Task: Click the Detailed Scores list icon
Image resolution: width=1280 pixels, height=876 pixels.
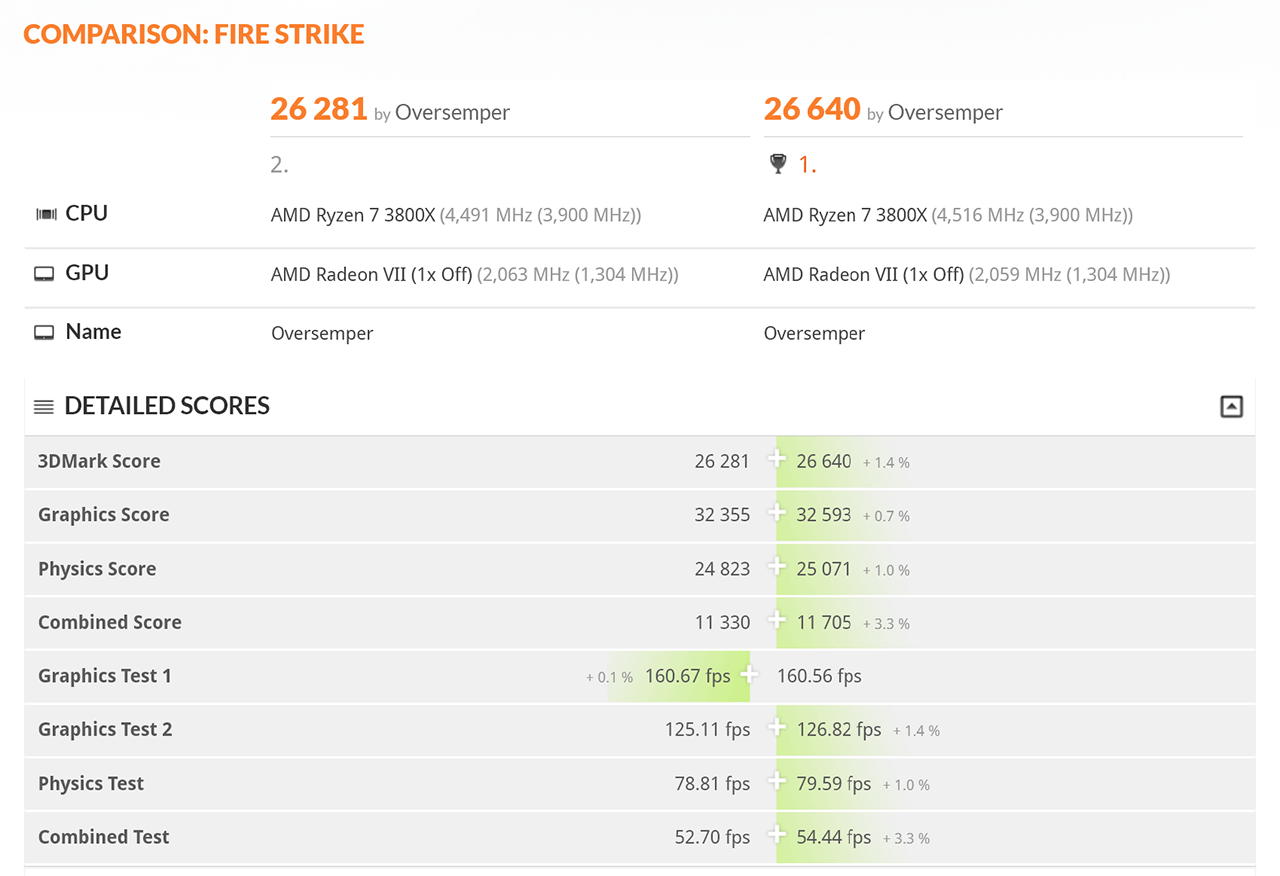Action: pyautogui.click(x=44, y=407)
